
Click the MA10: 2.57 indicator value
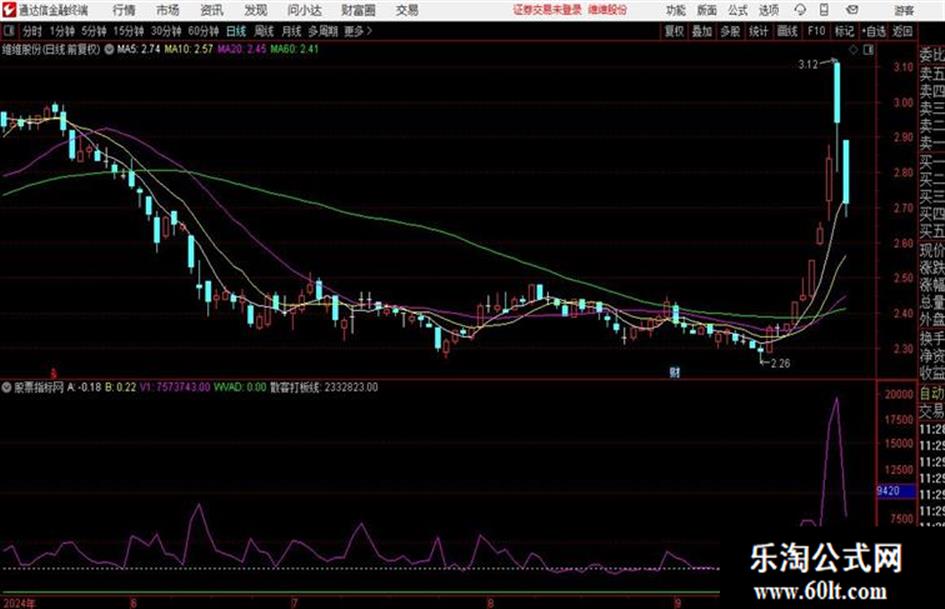tap(189, 49)
